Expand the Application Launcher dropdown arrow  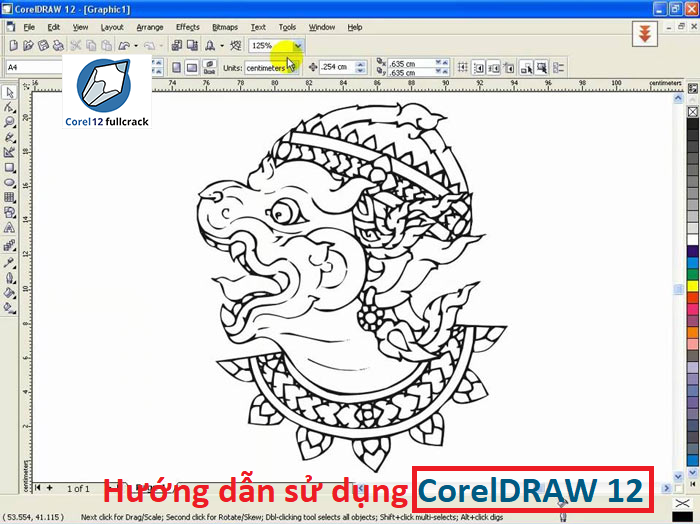(x=221, y=46)
